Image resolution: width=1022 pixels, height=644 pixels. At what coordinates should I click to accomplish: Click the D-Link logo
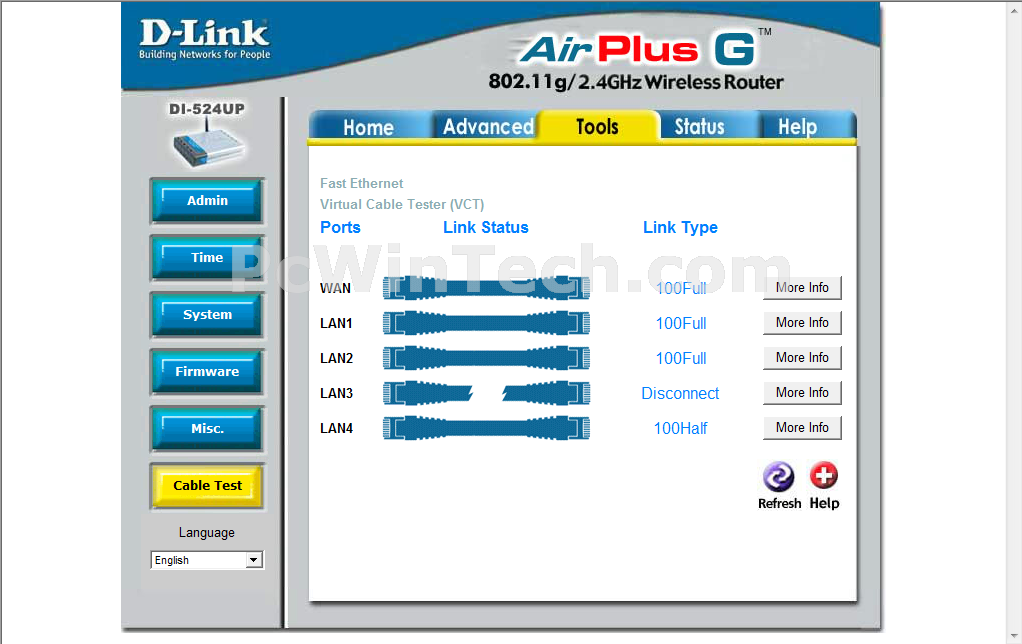coord(204,39)
